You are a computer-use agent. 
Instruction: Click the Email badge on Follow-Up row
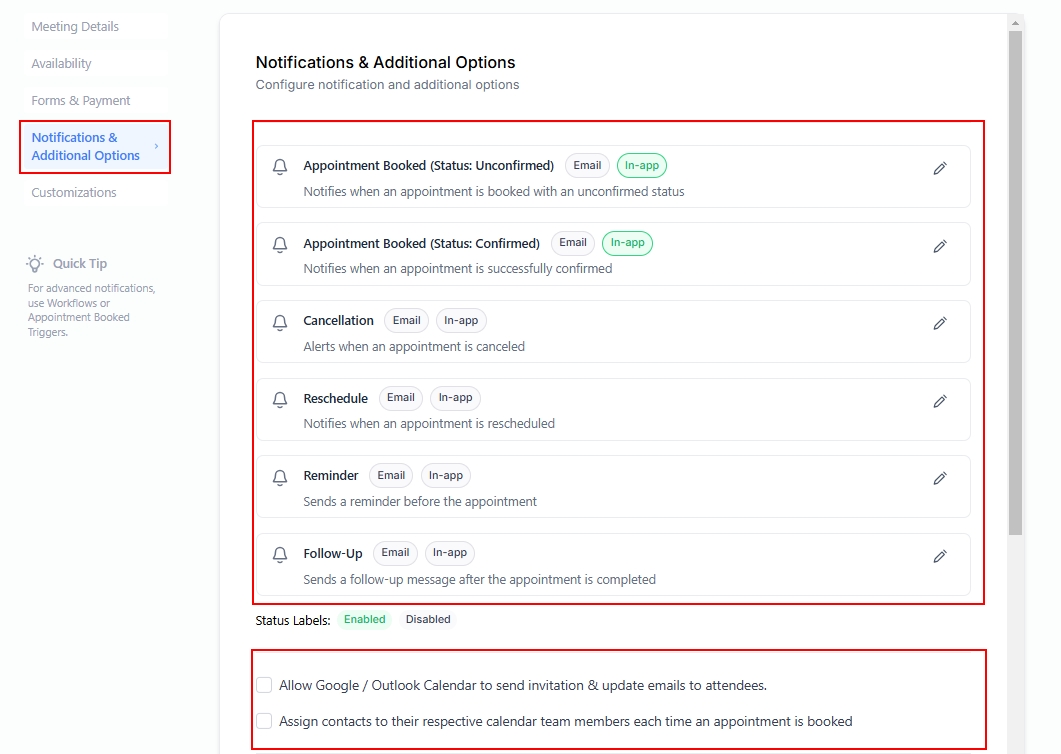[x=395, y=553]
